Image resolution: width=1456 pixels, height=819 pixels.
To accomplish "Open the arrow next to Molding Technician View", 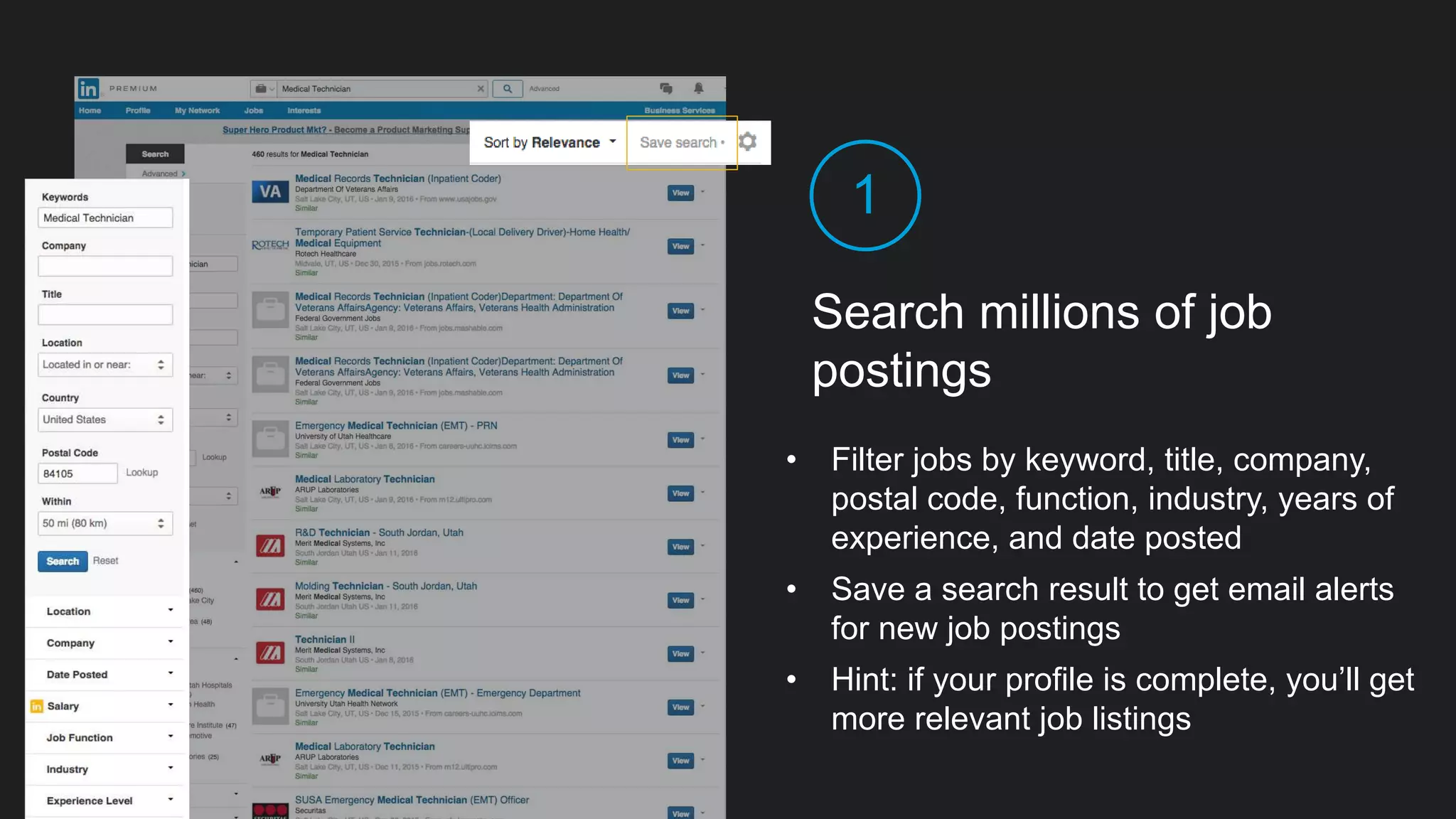I will tap(702, 599).
